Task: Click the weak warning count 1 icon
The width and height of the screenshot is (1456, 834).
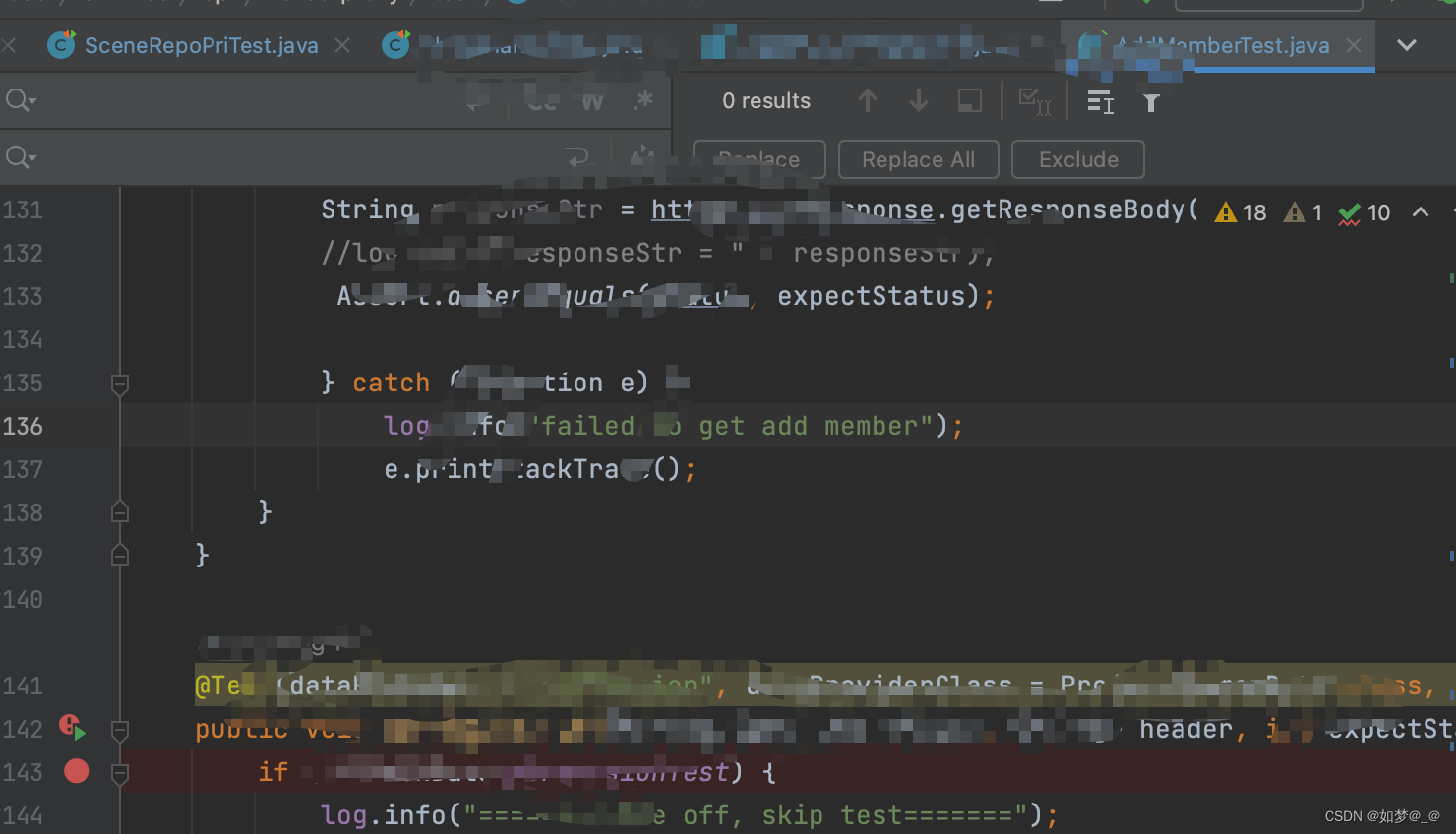Action: click(x=1303, y=212)
